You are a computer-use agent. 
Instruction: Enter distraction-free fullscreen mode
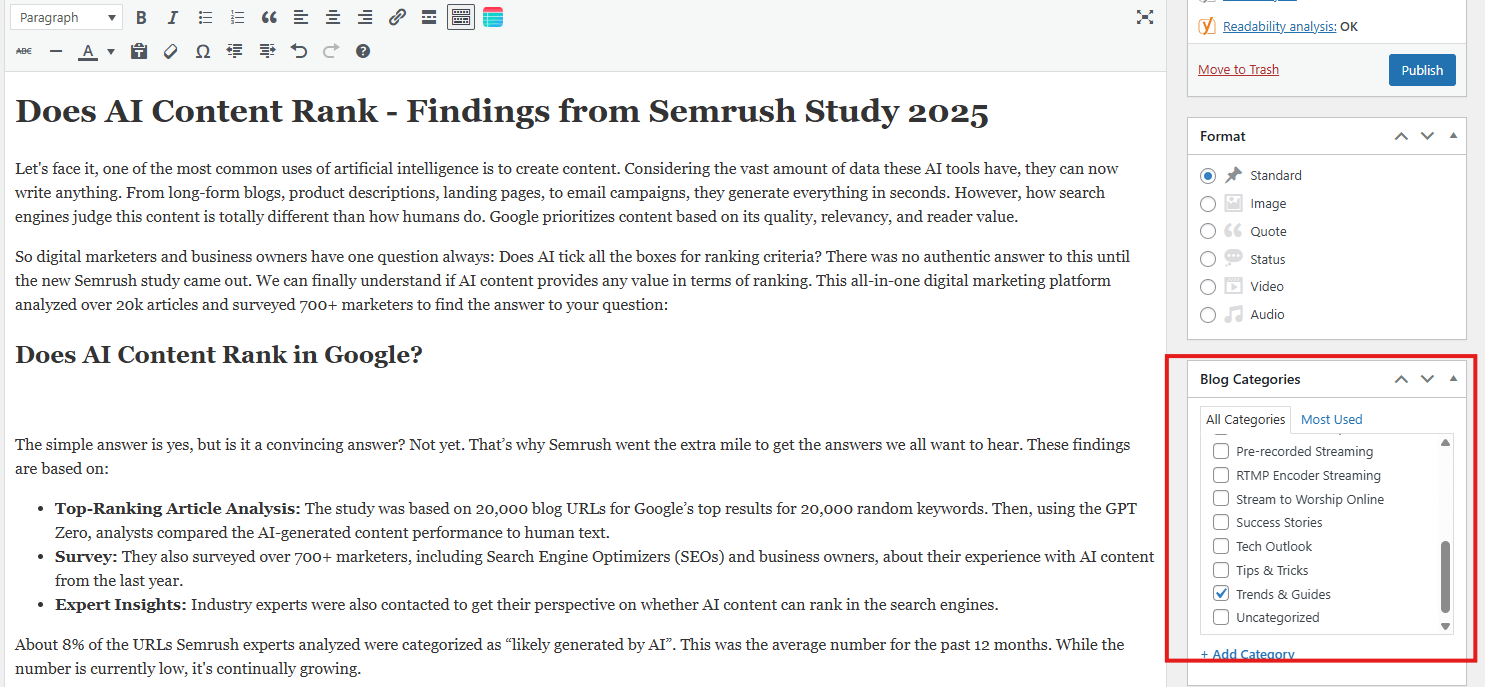coord(1145,17)
